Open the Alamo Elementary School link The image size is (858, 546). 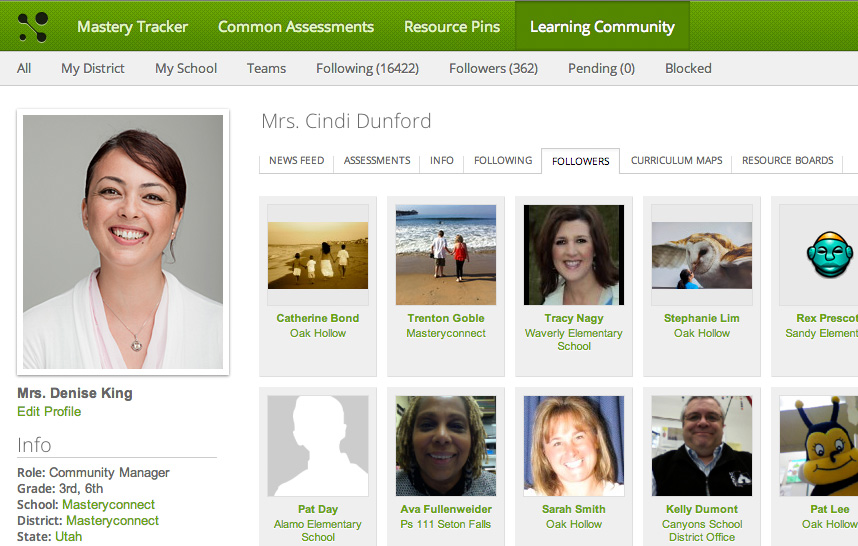318,531
